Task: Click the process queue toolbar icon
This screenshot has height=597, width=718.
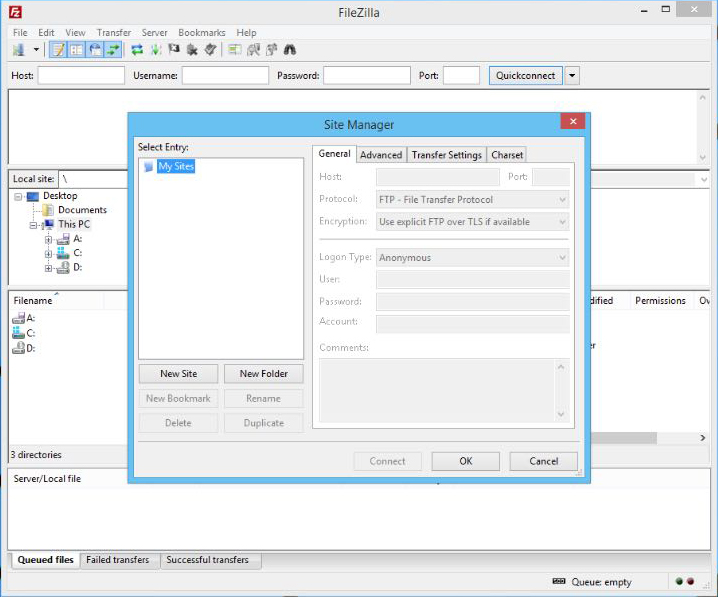Action: (155, 49)
